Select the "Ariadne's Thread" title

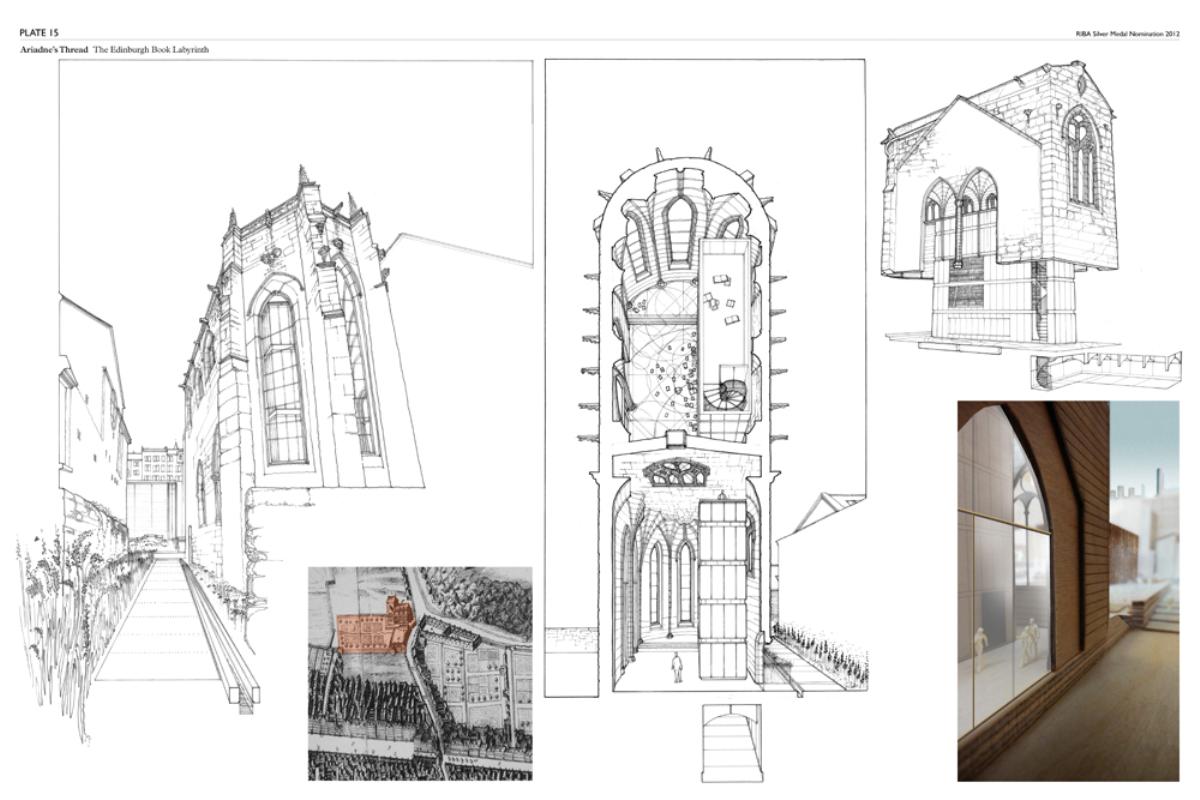pos(54,49)
